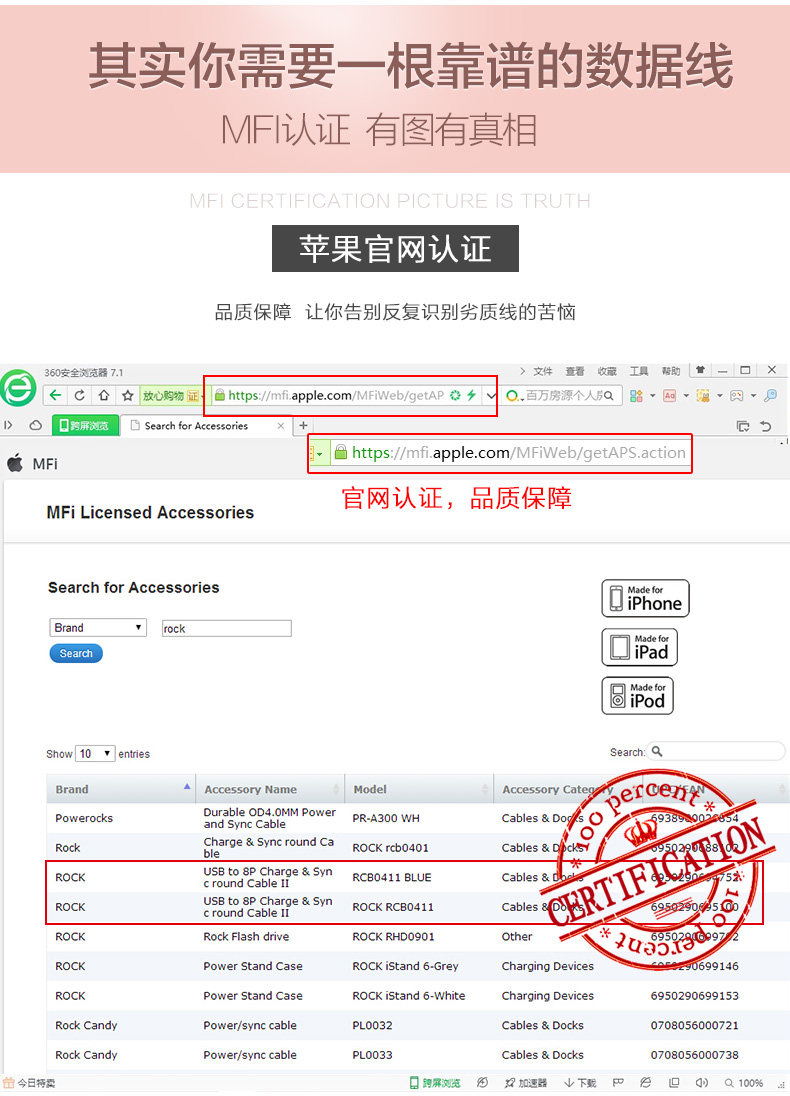Image resolution: width=790 pixels, height=1096 pixels.
Task: Open the 工具 menu
Action: tap(639, 371)
